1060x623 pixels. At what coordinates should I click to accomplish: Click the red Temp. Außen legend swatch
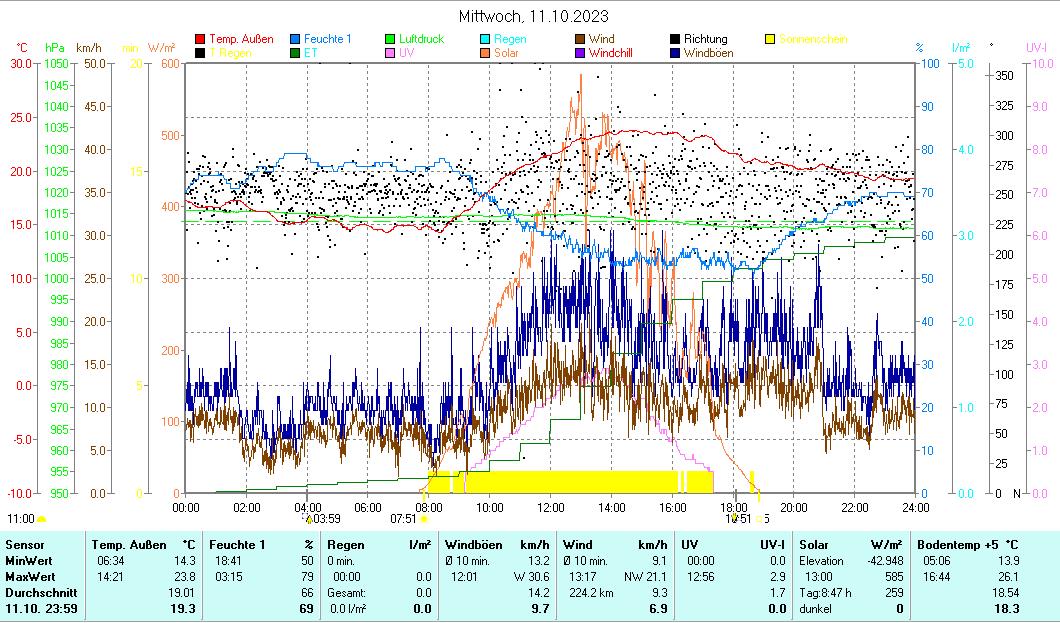[x=200, y=39]
